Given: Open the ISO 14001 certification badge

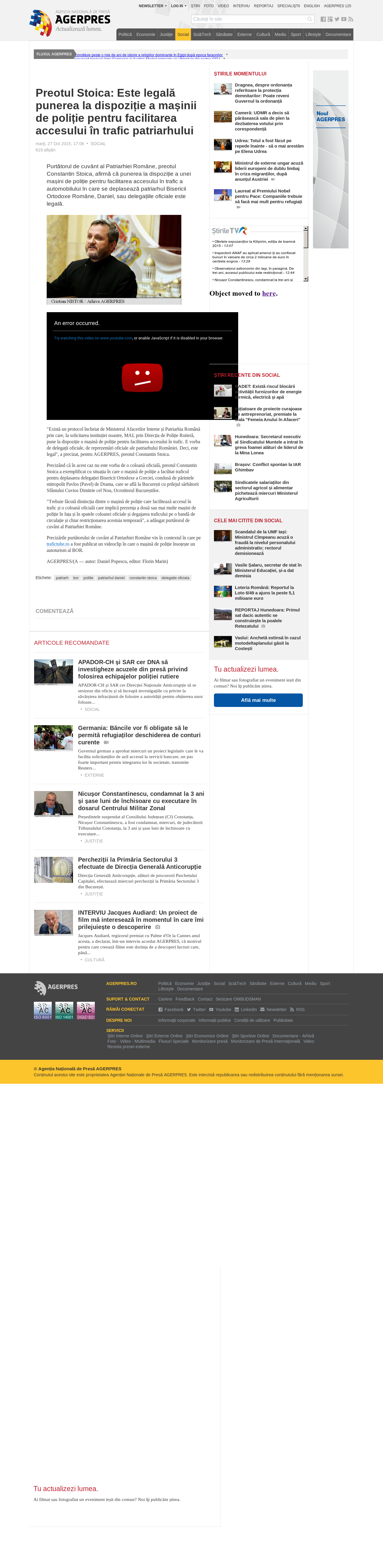Looking at the screenshot, I should pyautogui.click(x=64, y=1010).
